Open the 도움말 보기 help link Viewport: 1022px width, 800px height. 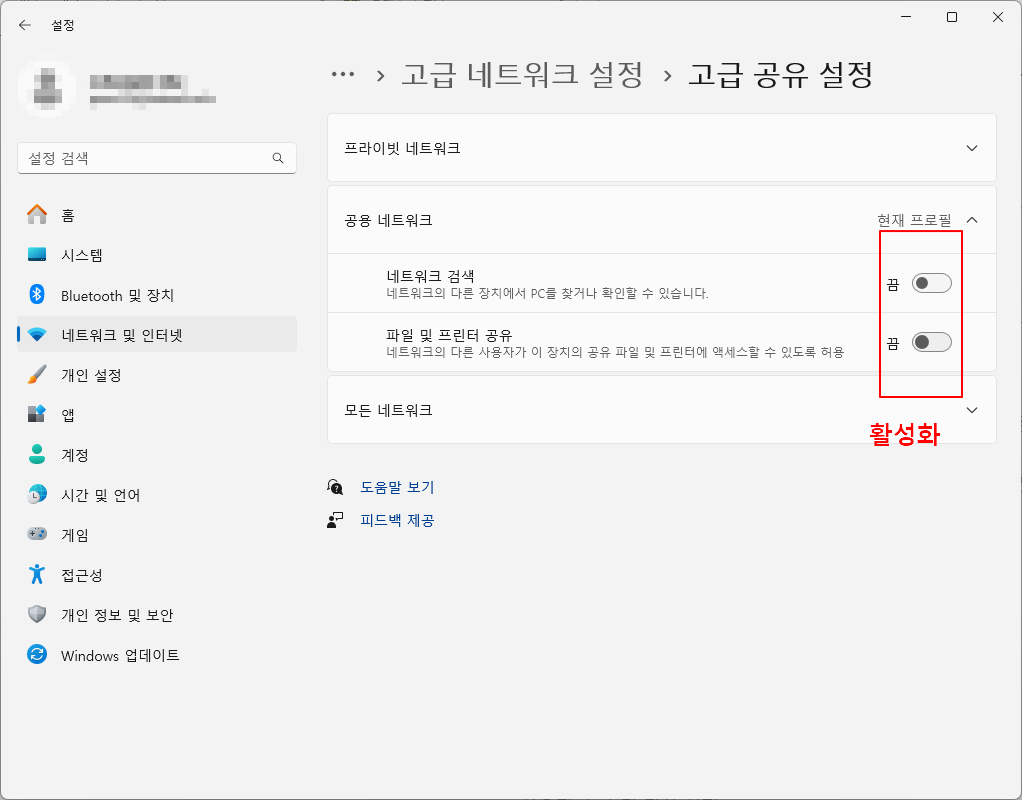tap(397, 486)
